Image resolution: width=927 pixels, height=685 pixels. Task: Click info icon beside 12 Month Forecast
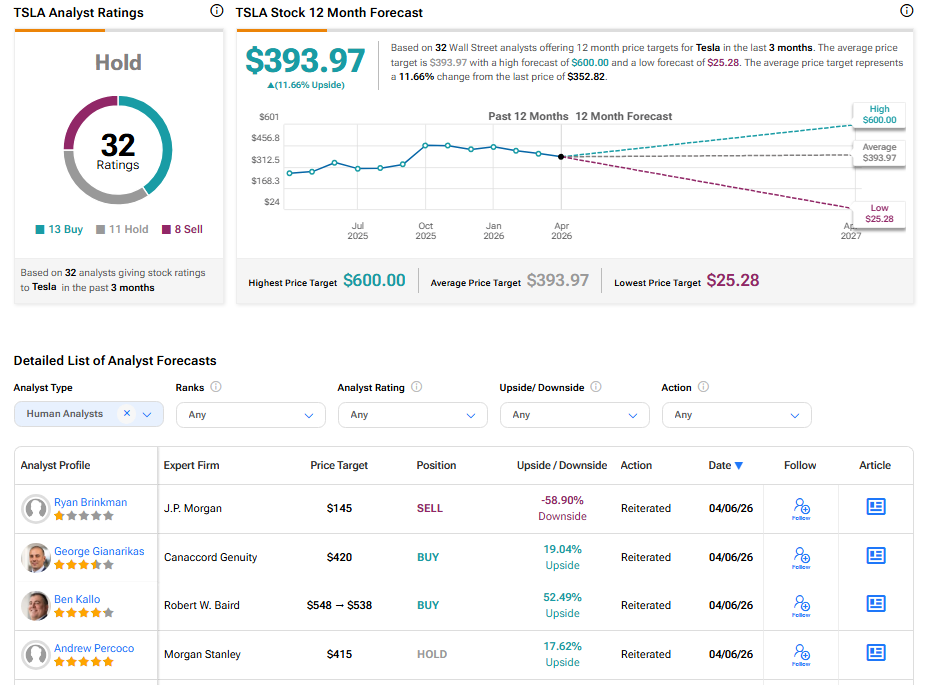click(x=907, y=11)
